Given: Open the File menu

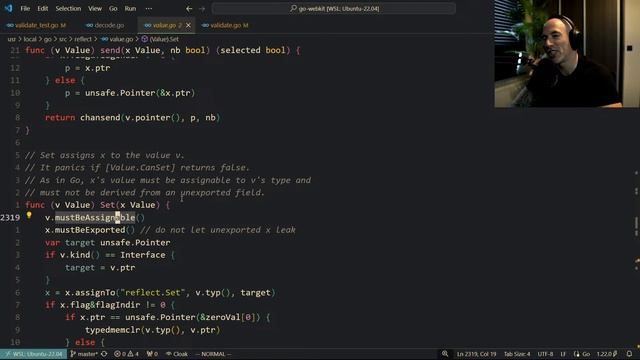Looking at the screenshot, I should click(25, 9).
